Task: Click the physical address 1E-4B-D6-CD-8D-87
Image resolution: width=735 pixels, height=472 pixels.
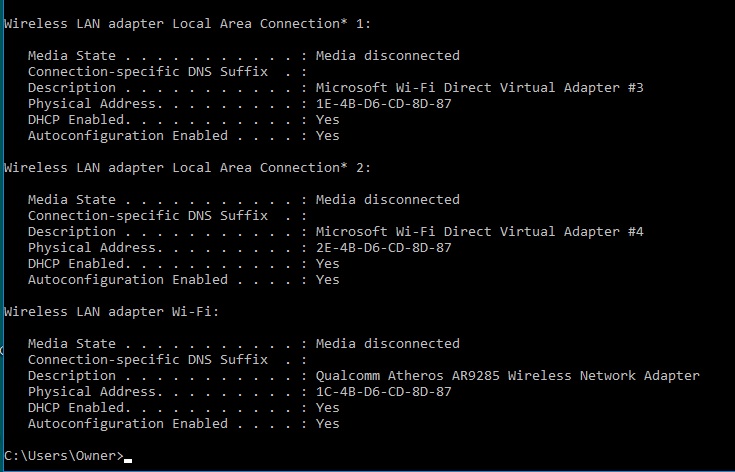Action: tap(383, 103)
